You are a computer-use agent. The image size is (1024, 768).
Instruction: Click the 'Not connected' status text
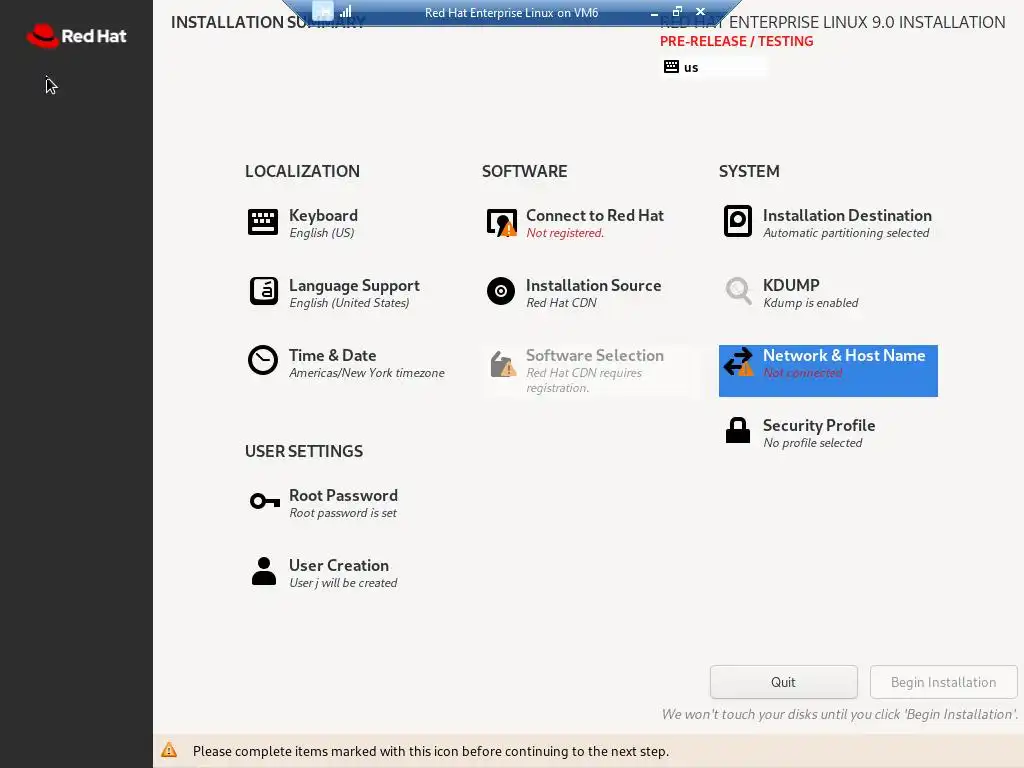point(803,373)
